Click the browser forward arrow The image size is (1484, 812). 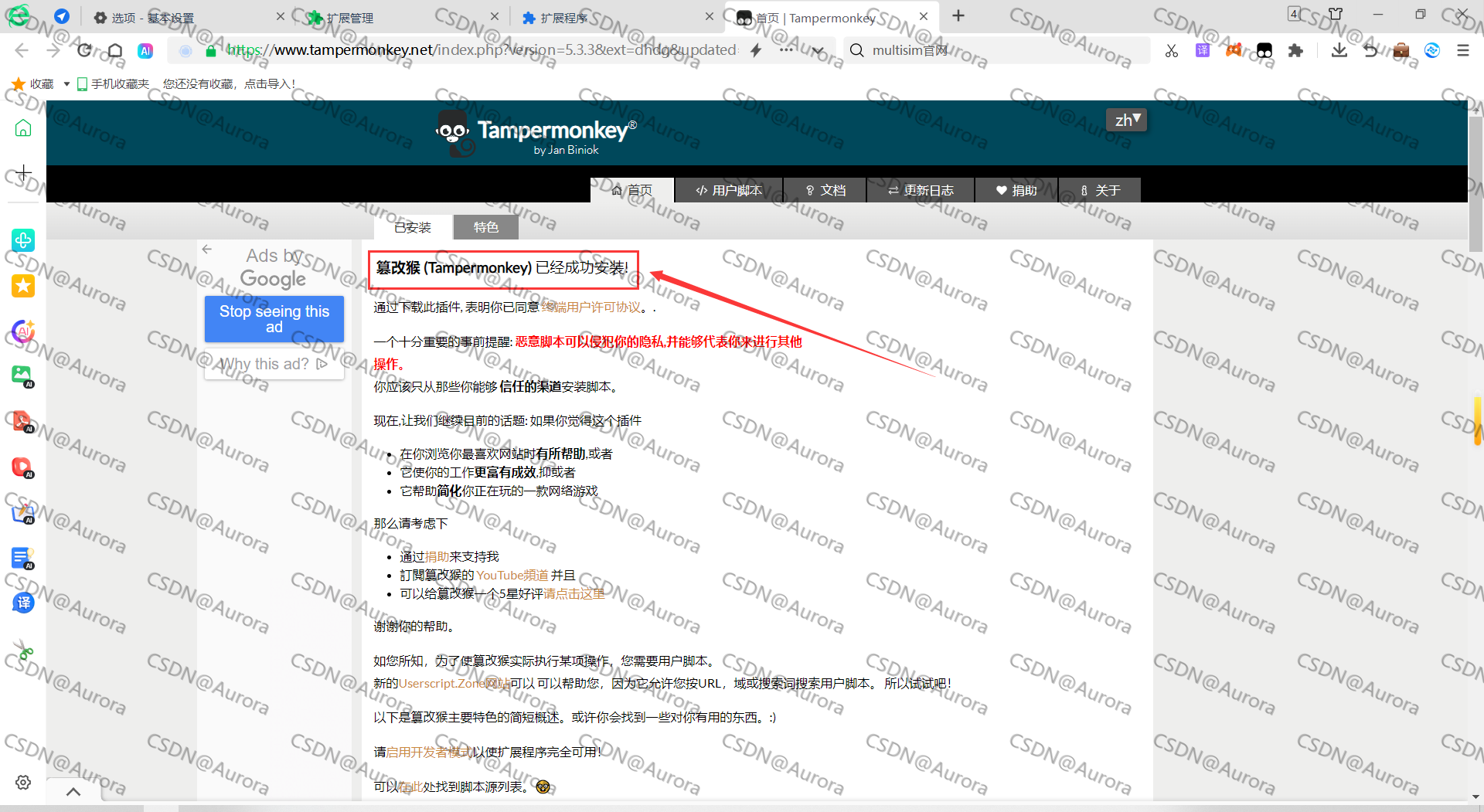(53, 50)
